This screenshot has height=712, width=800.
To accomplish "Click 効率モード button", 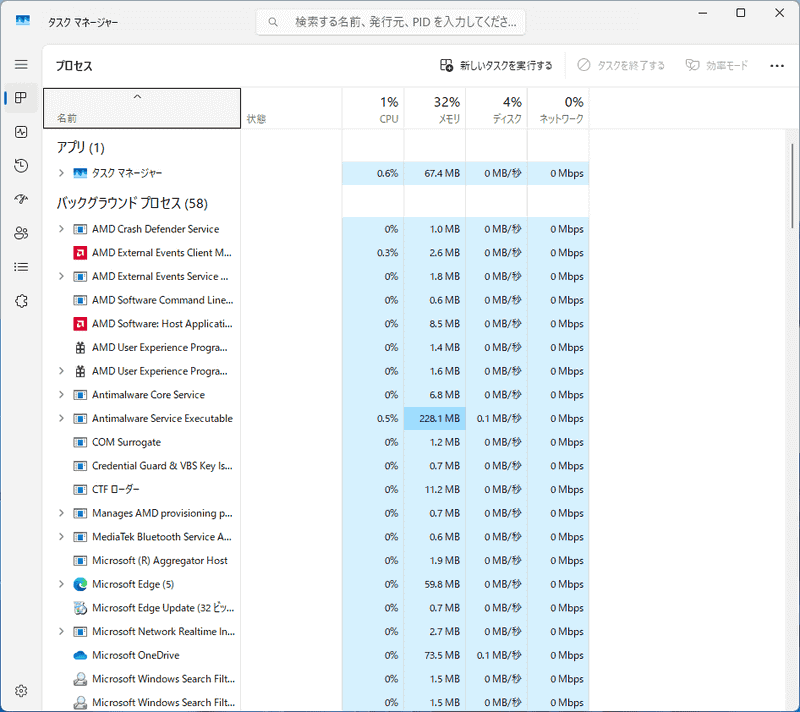I will (x=716, y=65).
